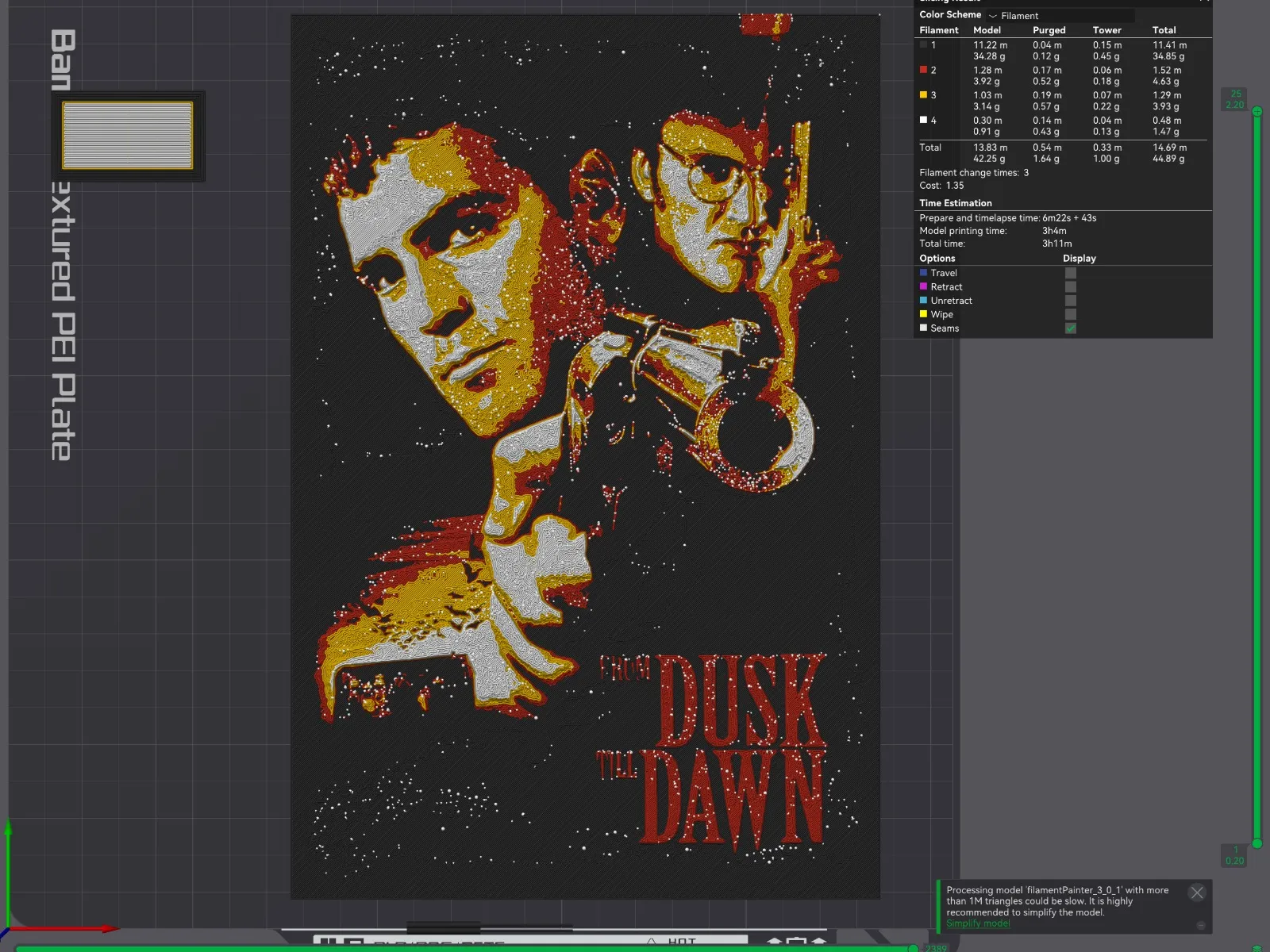
Task: Click the yellow Wipe color swatch
Action: point(923,314)
